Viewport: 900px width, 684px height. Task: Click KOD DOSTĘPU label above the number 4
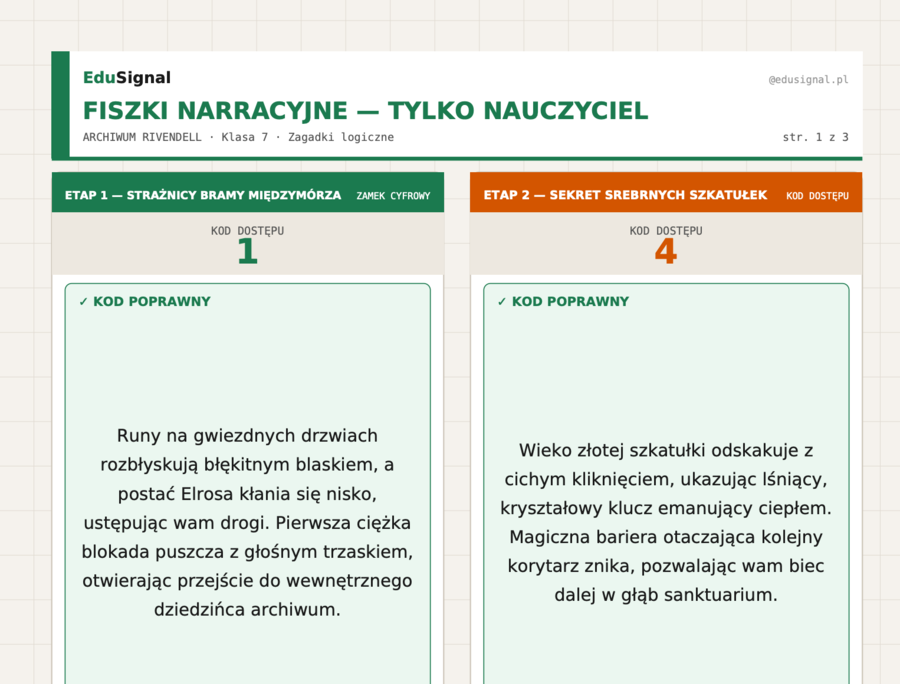666,231
